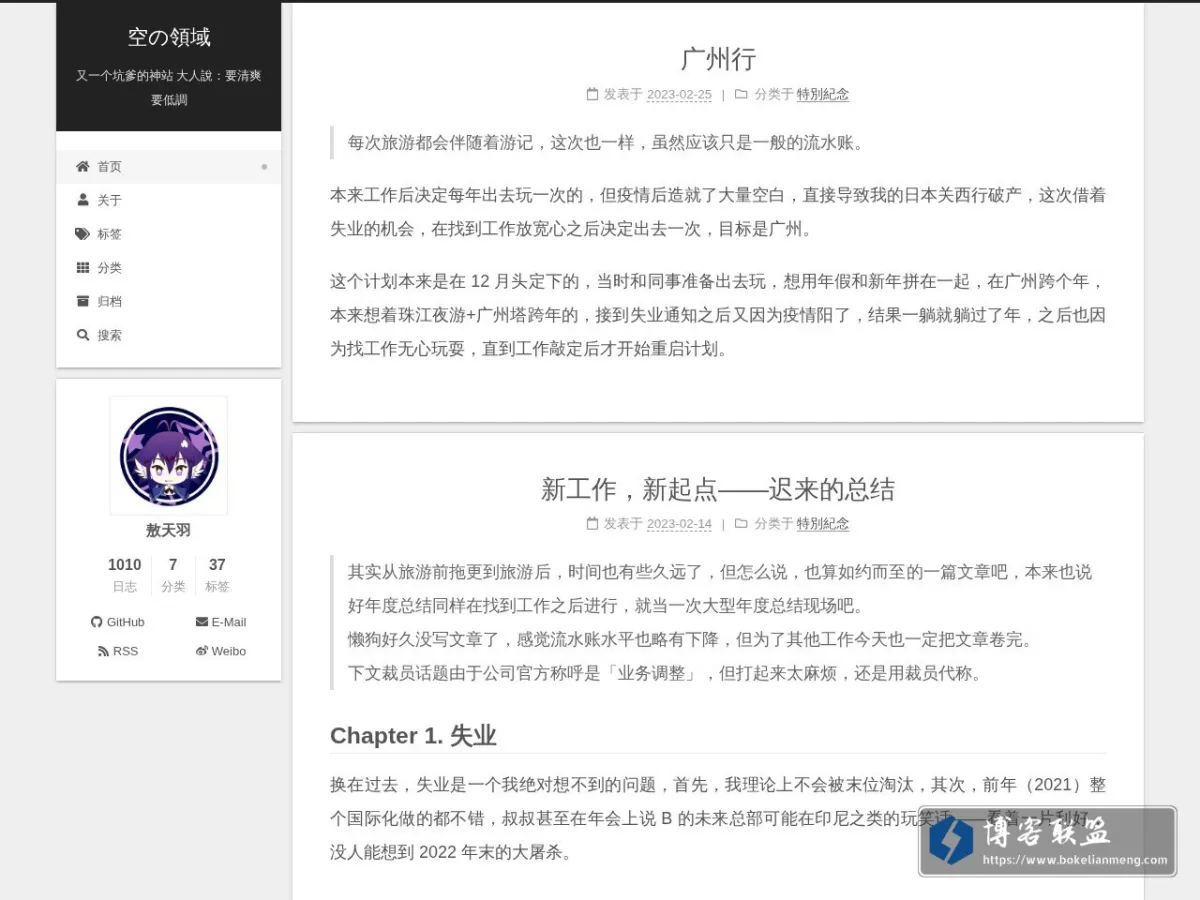Click the 7 分类 category count
The image size is (1200, 900).
click(173, 575)
